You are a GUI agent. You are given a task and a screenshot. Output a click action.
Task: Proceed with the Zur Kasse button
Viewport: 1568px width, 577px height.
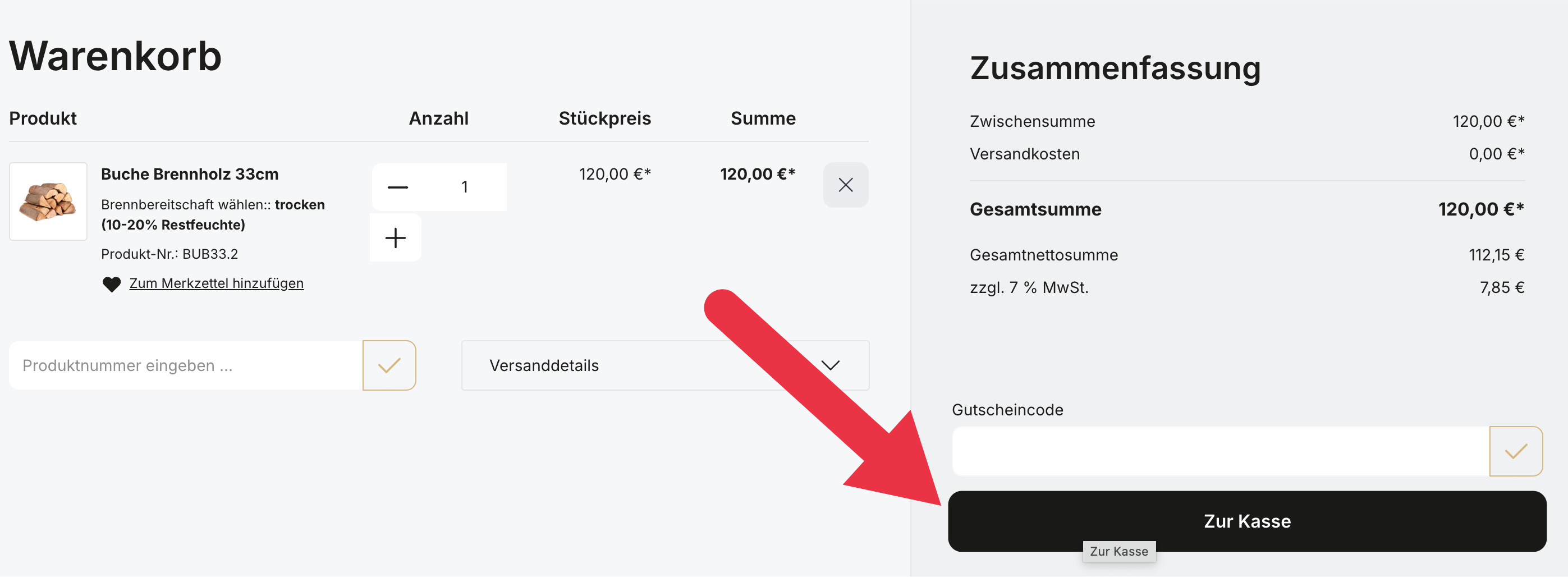point(1246,521)
